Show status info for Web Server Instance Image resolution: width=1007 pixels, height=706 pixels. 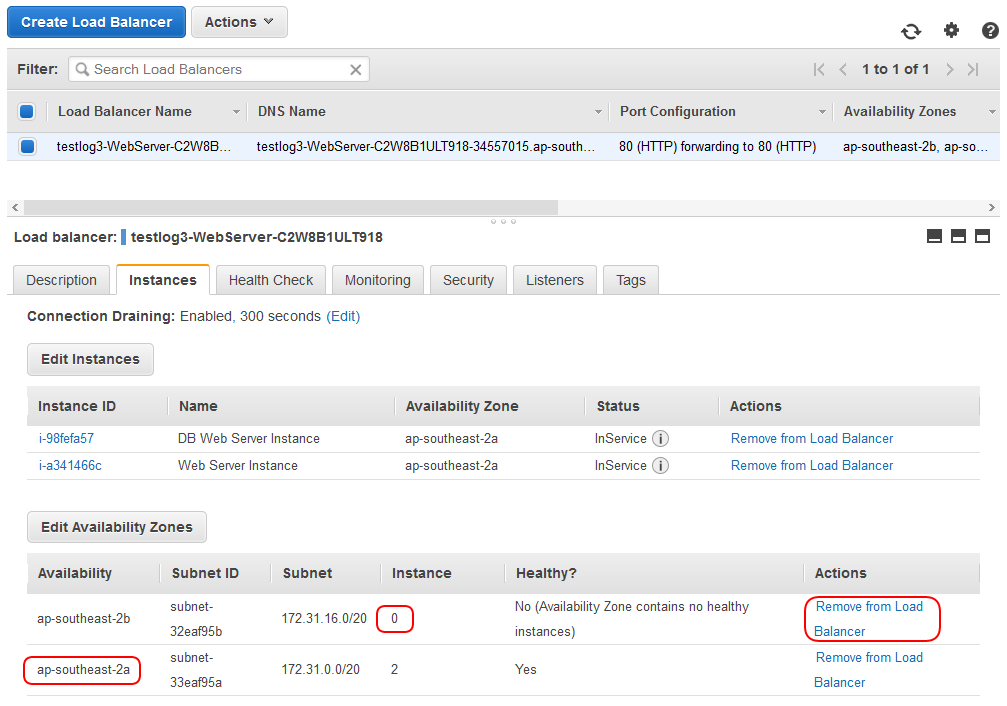[x=660, y=466]
